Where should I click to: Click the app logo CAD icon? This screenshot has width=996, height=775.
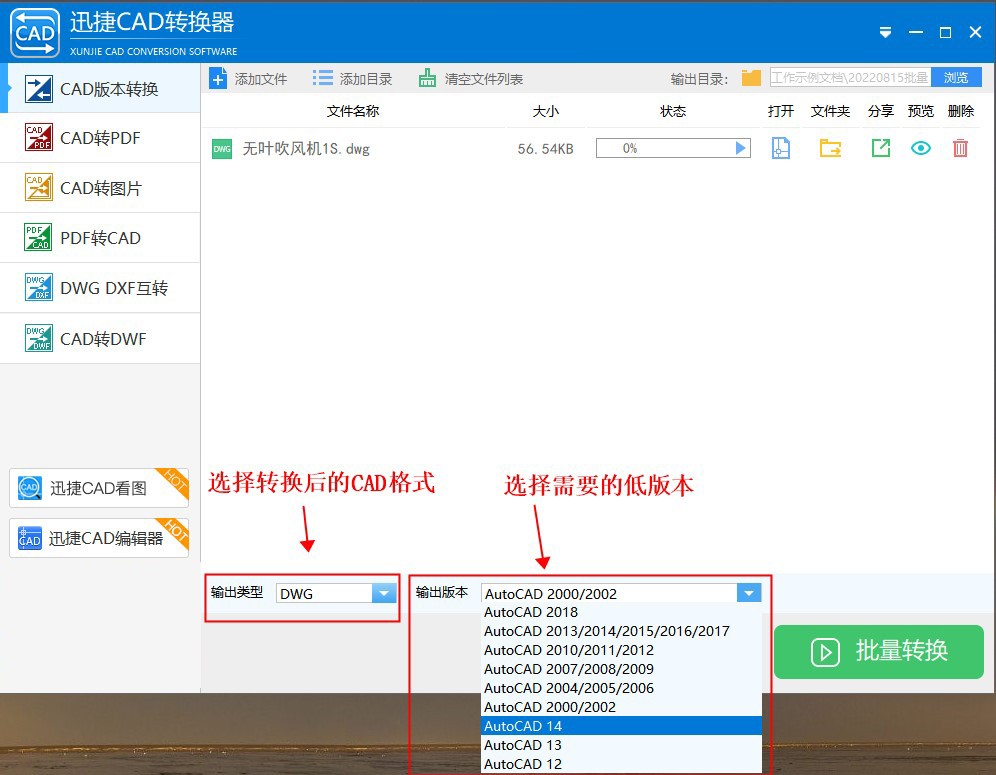click(34, 32)
